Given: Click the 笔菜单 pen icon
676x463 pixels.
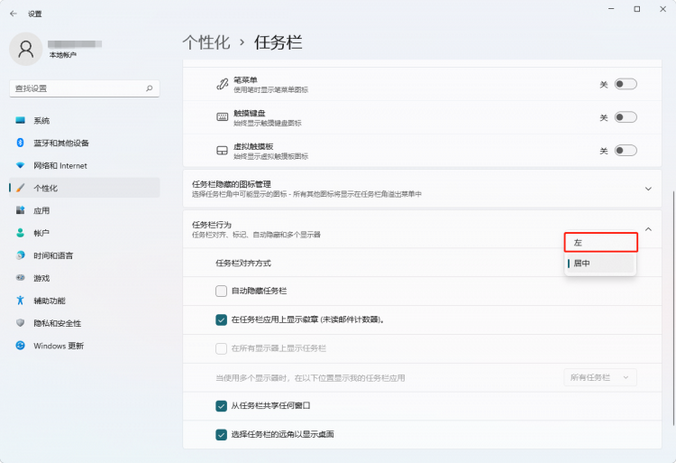Looking at the screenshot, I should (x=222, y=84).
